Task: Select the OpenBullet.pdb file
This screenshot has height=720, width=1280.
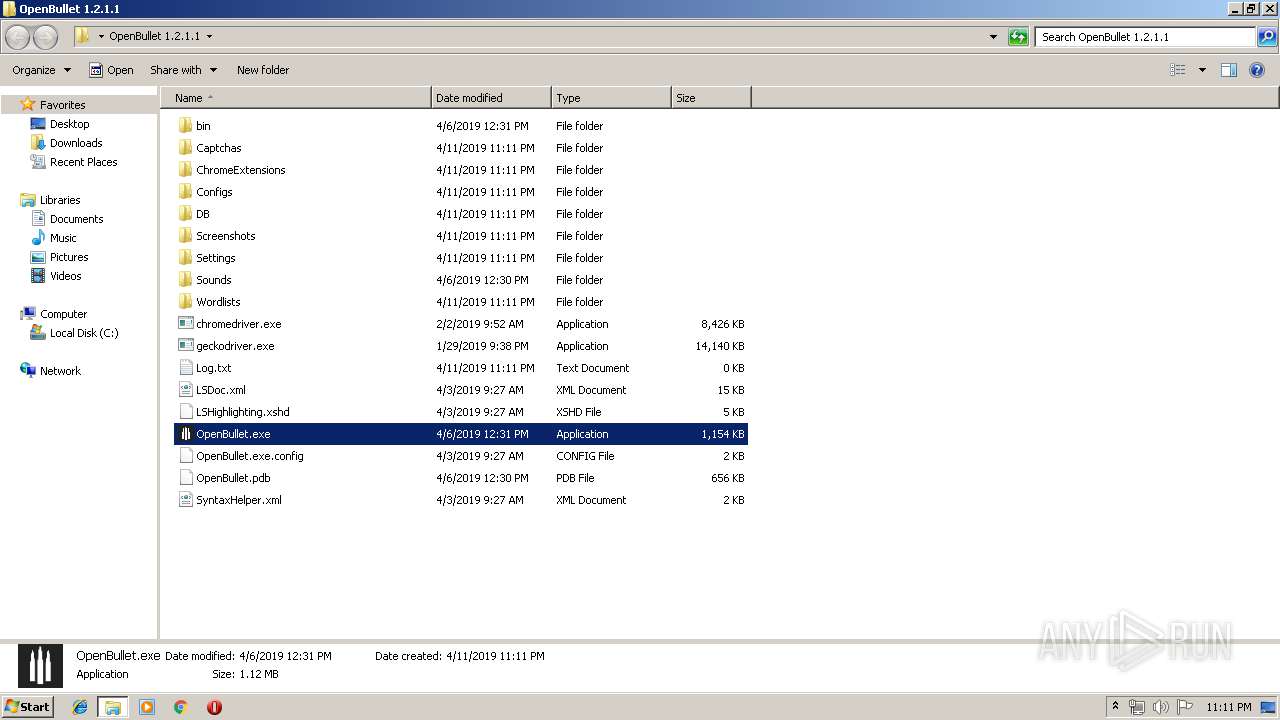Action: [x=233, y=478]
